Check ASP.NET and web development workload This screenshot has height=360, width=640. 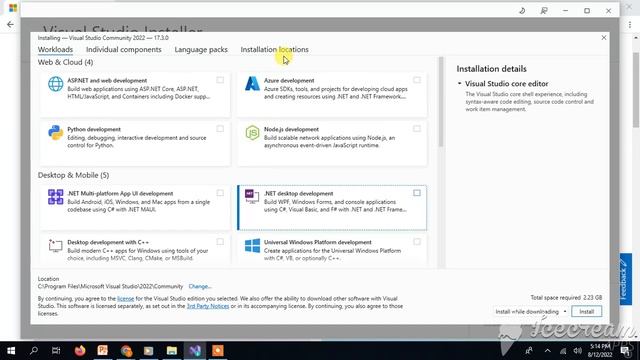coord(220,80)
